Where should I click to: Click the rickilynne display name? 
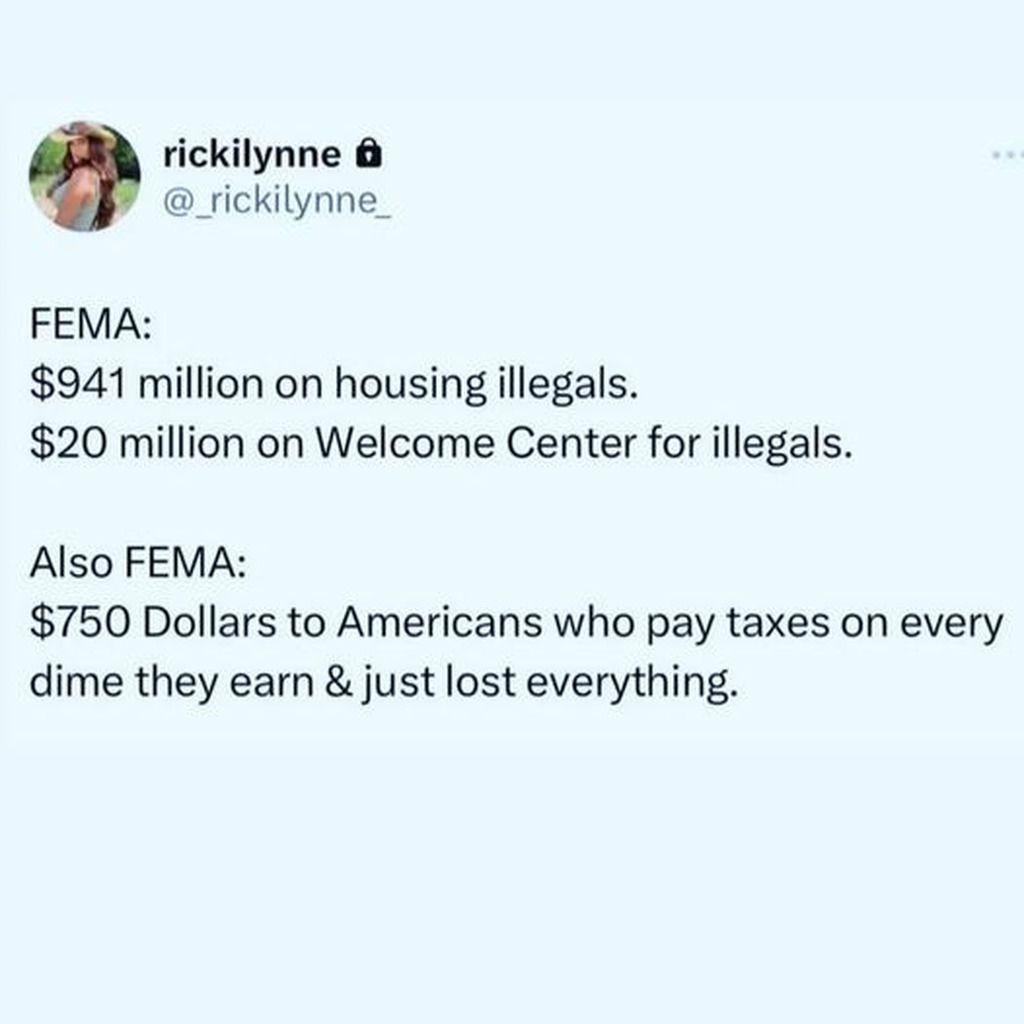[251, 154]
